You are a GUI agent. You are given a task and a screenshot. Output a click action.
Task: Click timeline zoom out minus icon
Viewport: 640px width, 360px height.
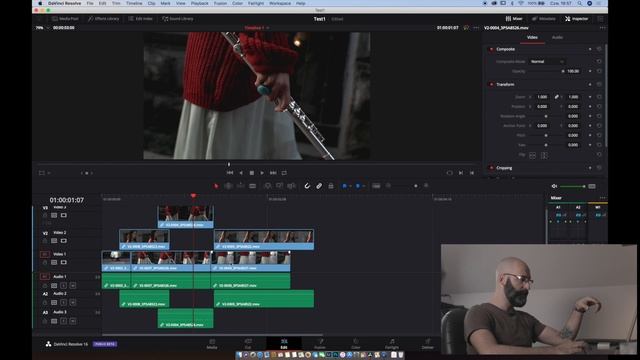[x=388, y=186]
